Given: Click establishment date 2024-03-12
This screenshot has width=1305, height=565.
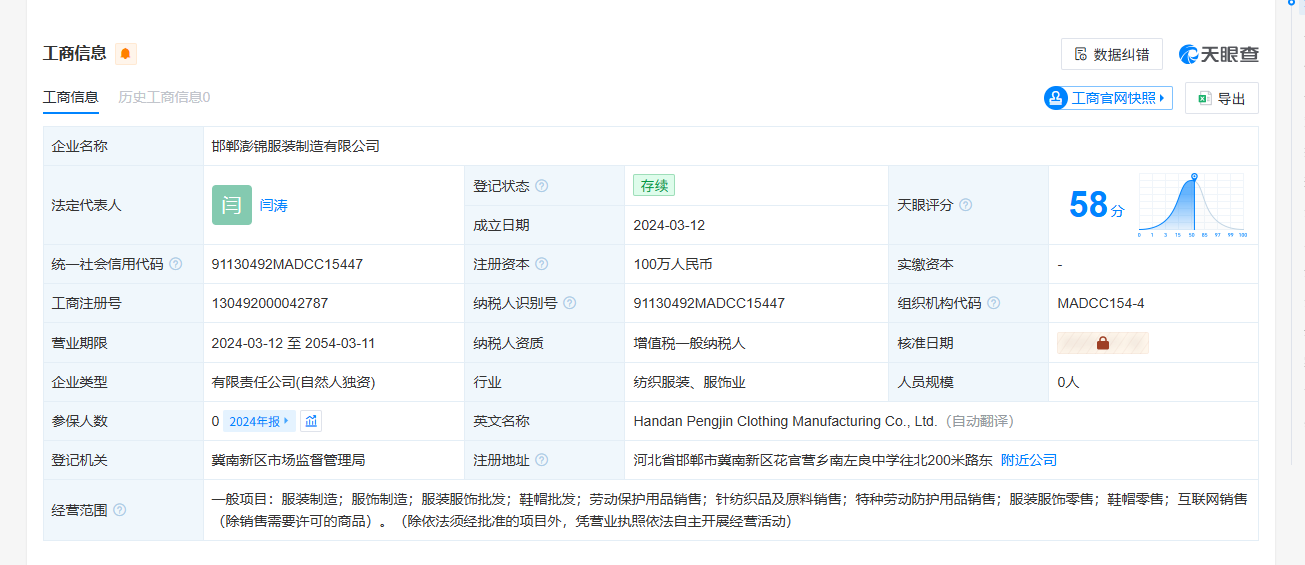Looking at the screenshot, I should 669,225.
